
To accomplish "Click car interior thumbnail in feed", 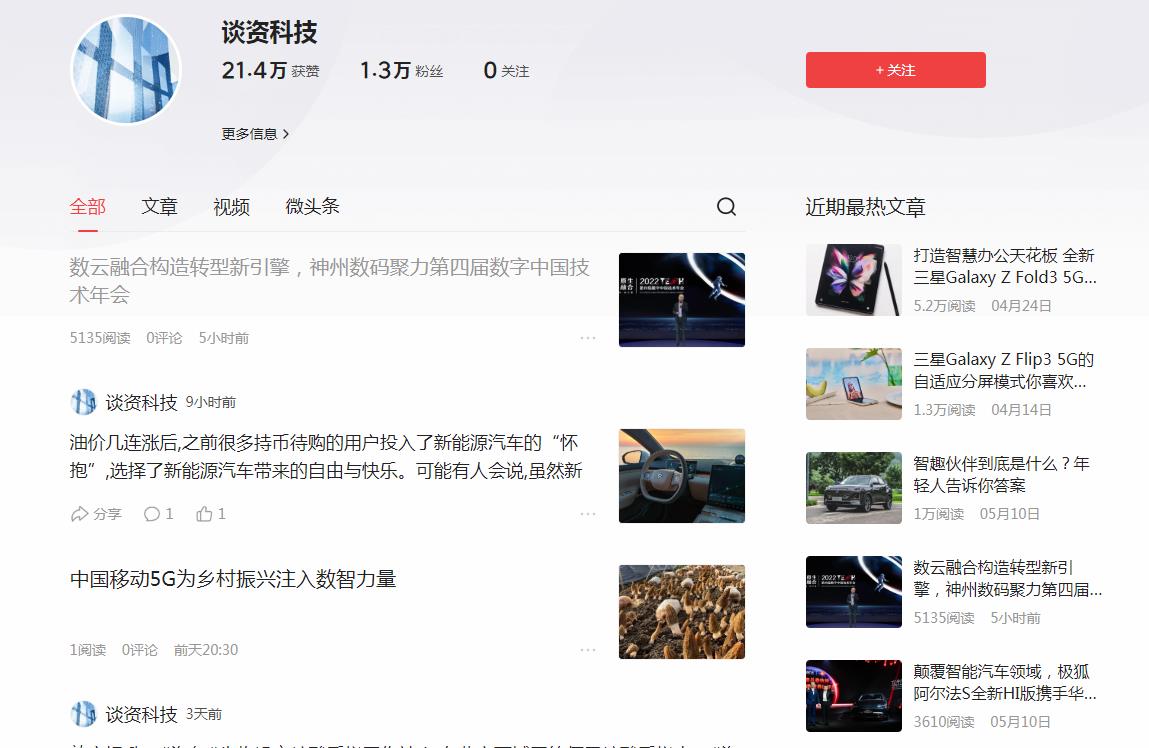I will pos(681,475).
